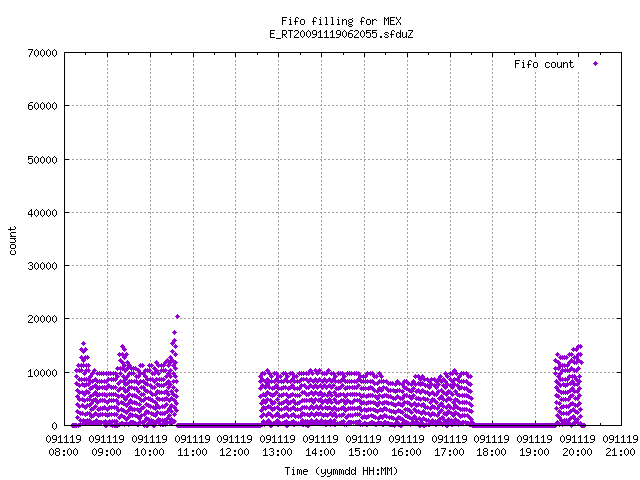
Task: Click the x-axis tick 091119 12:00
Action: (235, 446)
